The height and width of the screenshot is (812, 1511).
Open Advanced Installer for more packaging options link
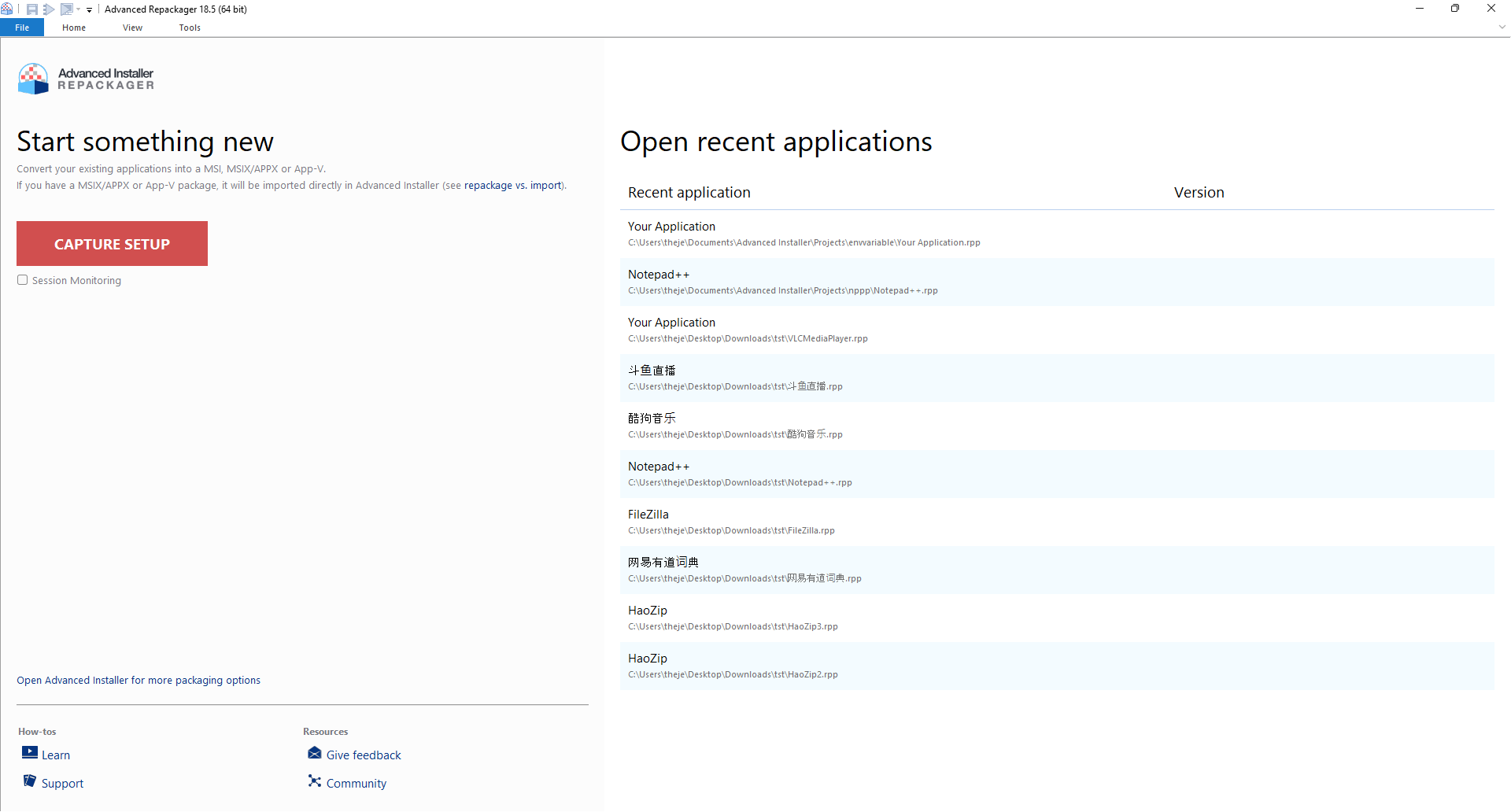tap(139, 681)
